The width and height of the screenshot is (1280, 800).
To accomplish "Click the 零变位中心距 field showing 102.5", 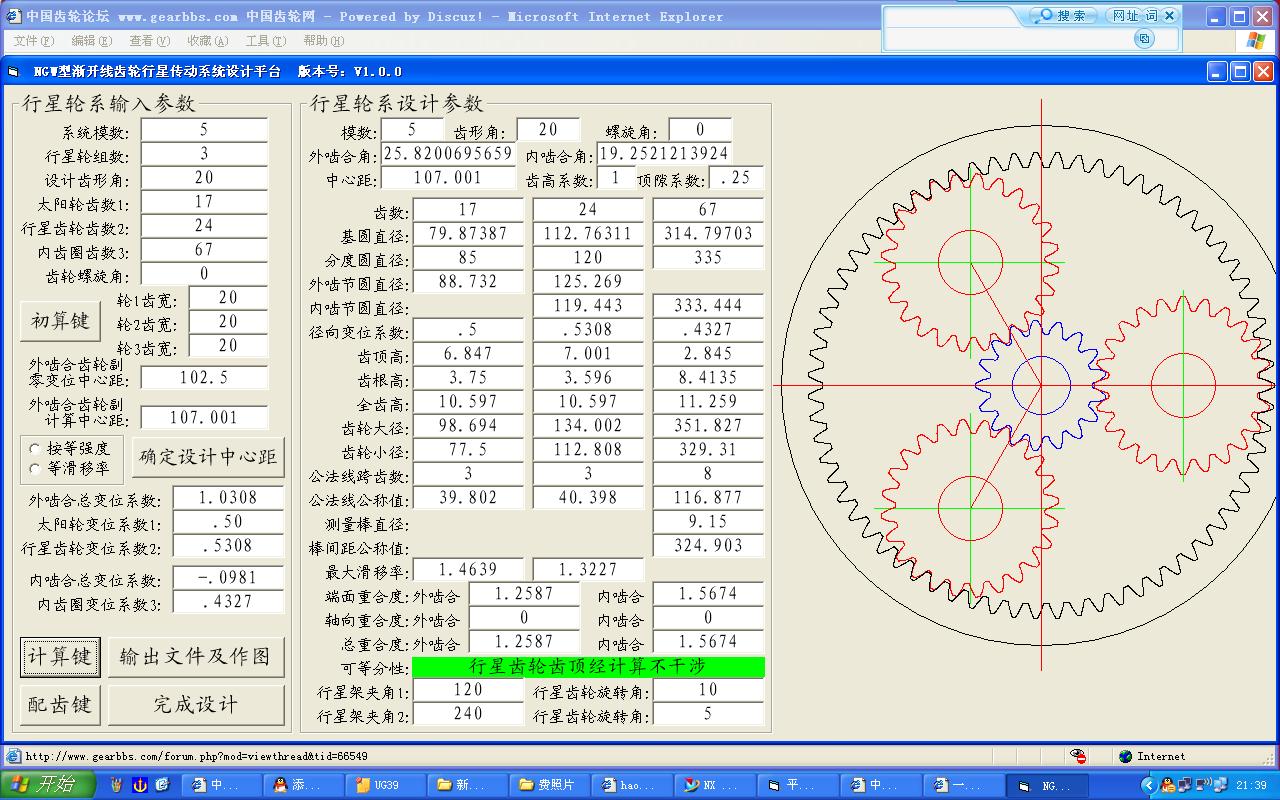I will pos(204,378).
